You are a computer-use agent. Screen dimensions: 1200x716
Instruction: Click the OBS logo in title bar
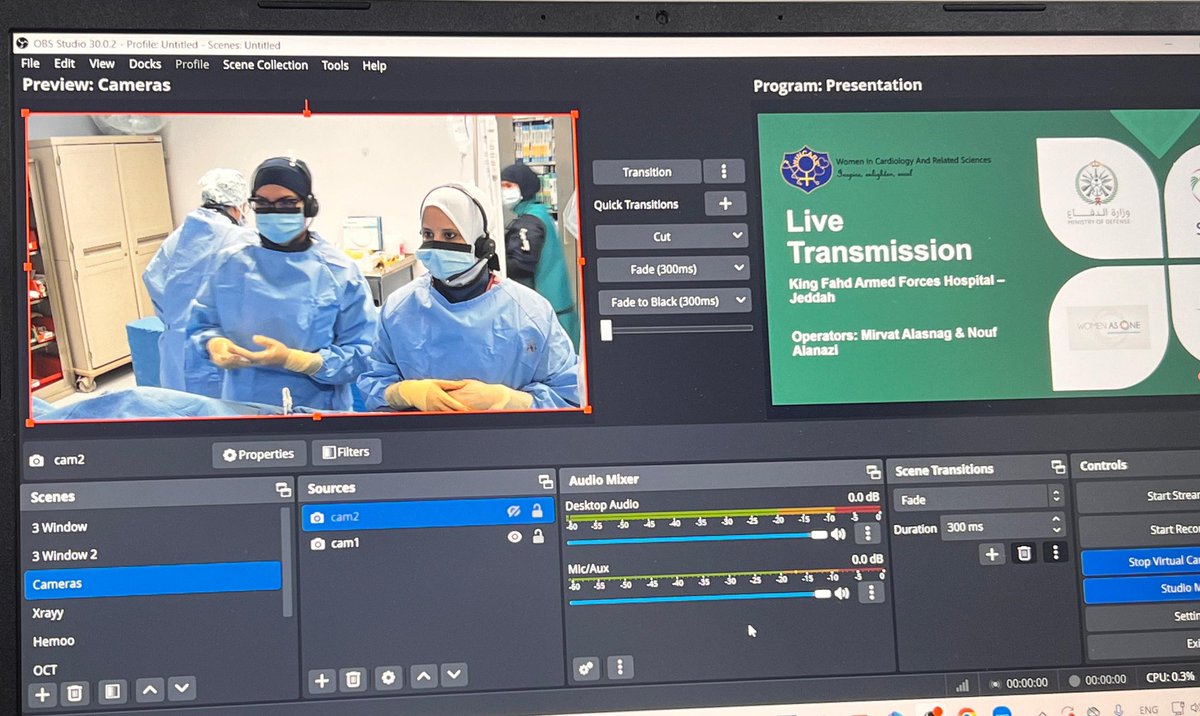point(22,44)
